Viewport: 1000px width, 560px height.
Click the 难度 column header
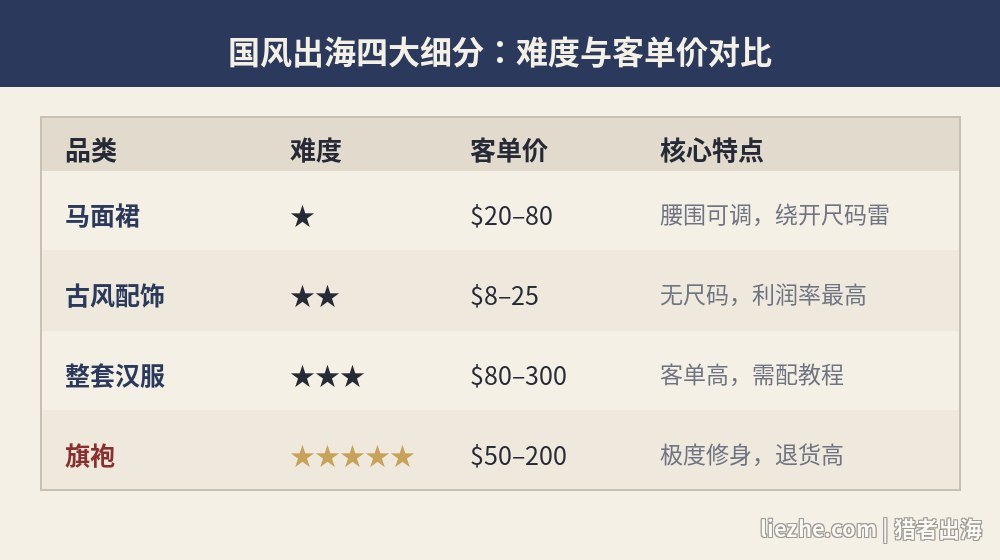pos(316,151)
